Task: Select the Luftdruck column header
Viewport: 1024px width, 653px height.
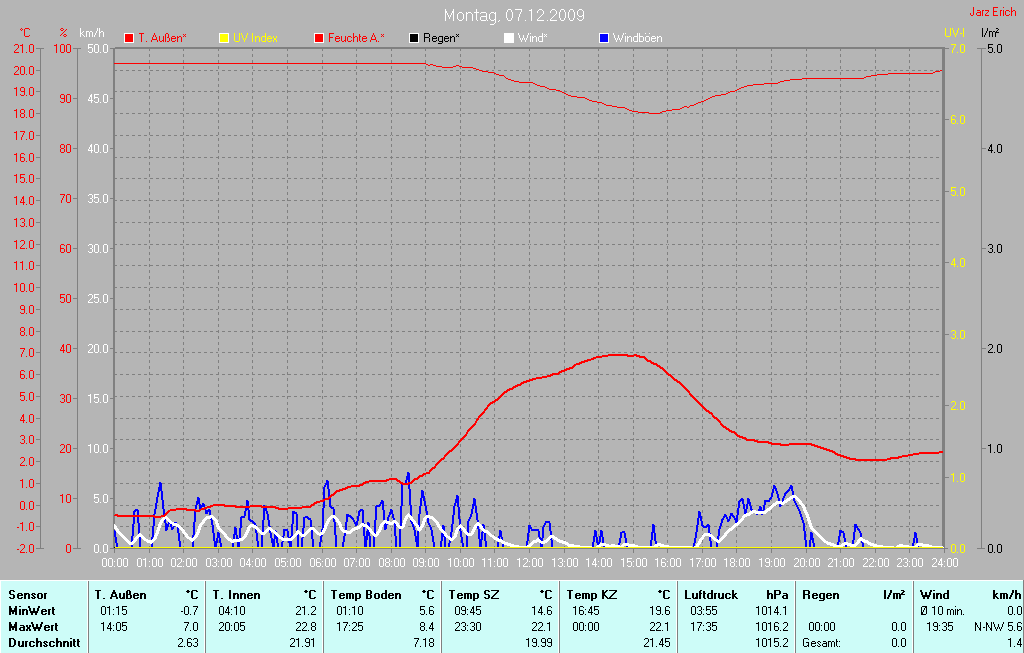Action: click(710, 595)
